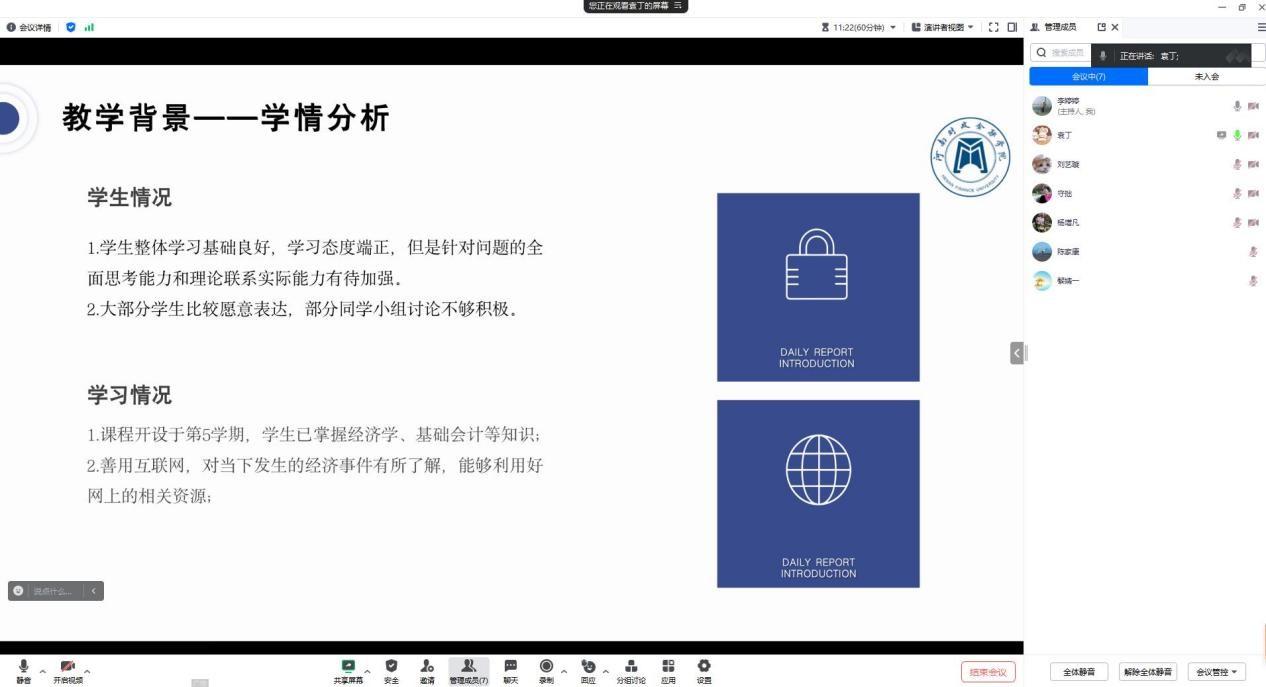Click 袁丁's screen sharing indicator icon
The width and height of the screenshot is (1266, 687).
(x=1221, y=135)
